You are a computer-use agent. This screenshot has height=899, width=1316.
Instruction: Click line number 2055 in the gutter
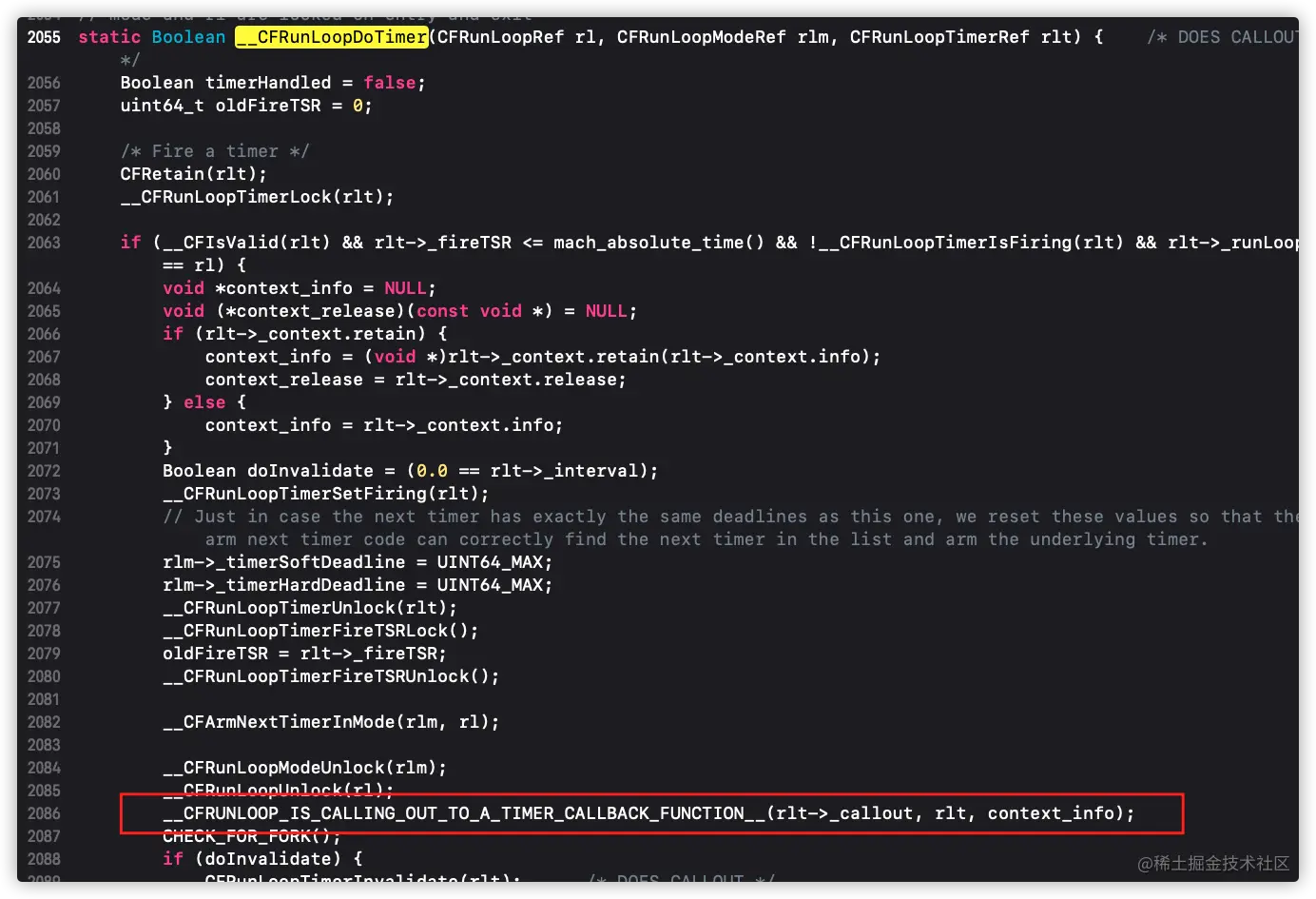pos(44,37)
